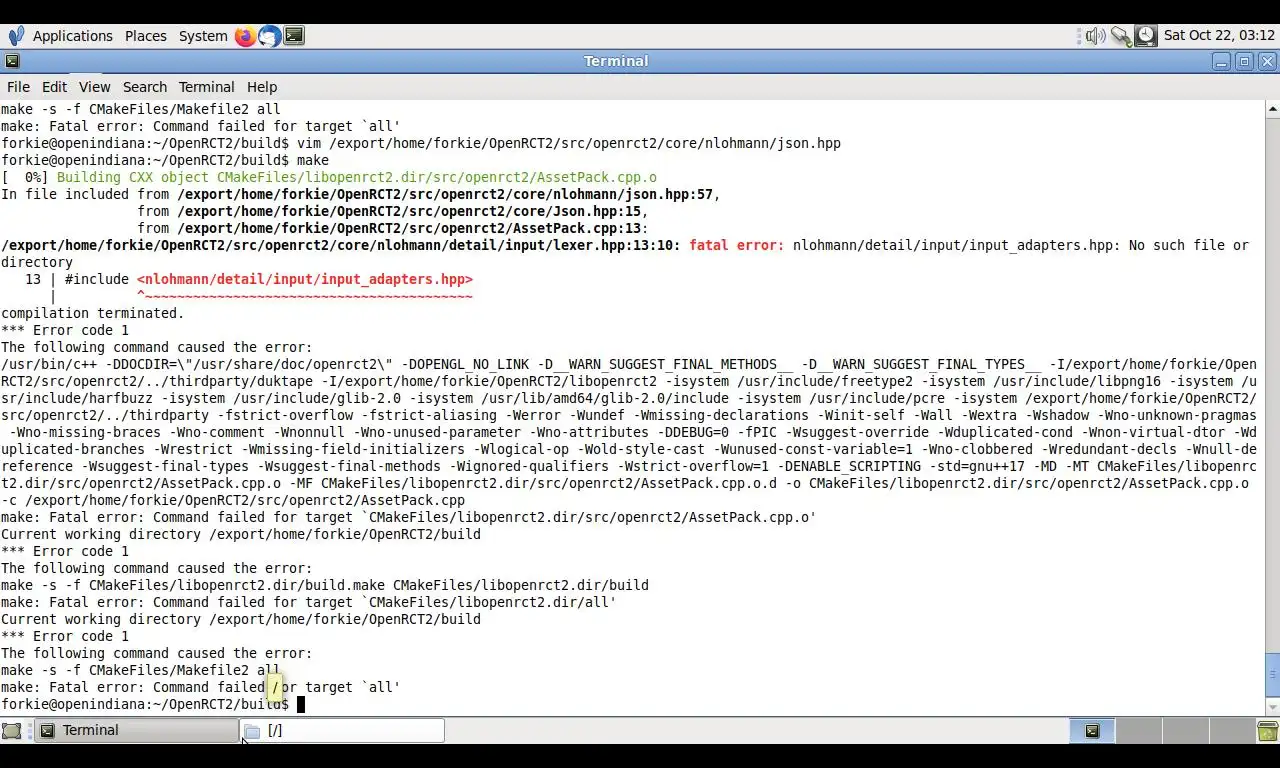Click the red 'fatal error:' text
This screenshot has width=1280, height=768.
(x=737, y=245)
